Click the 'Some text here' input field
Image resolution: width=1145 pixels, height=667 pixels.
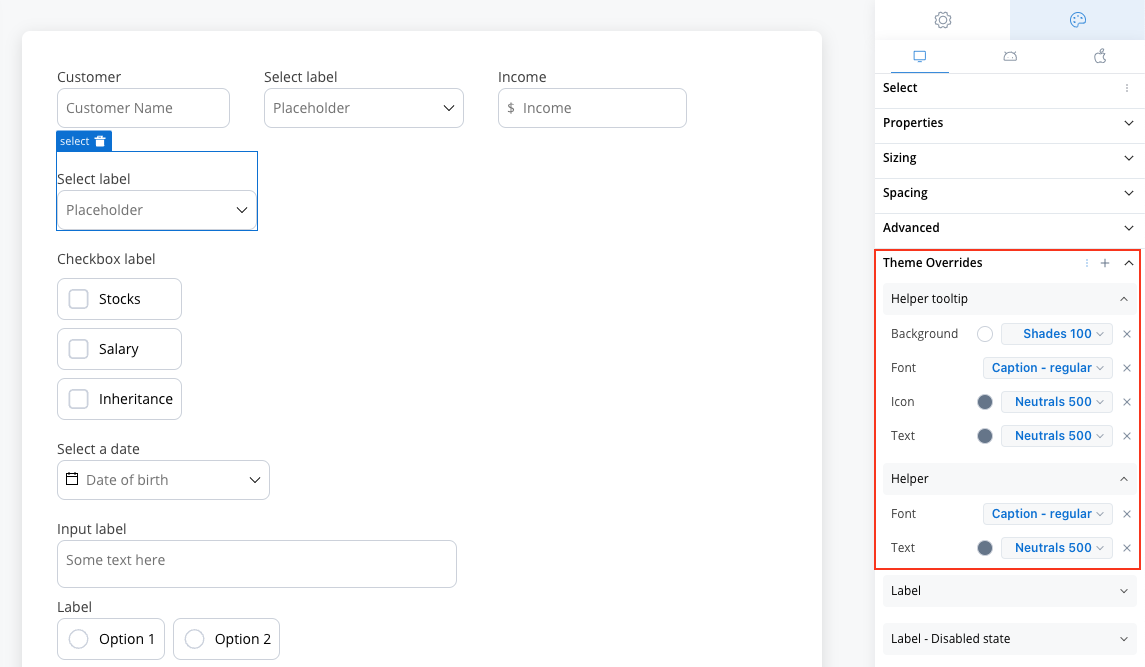[257, 564]
